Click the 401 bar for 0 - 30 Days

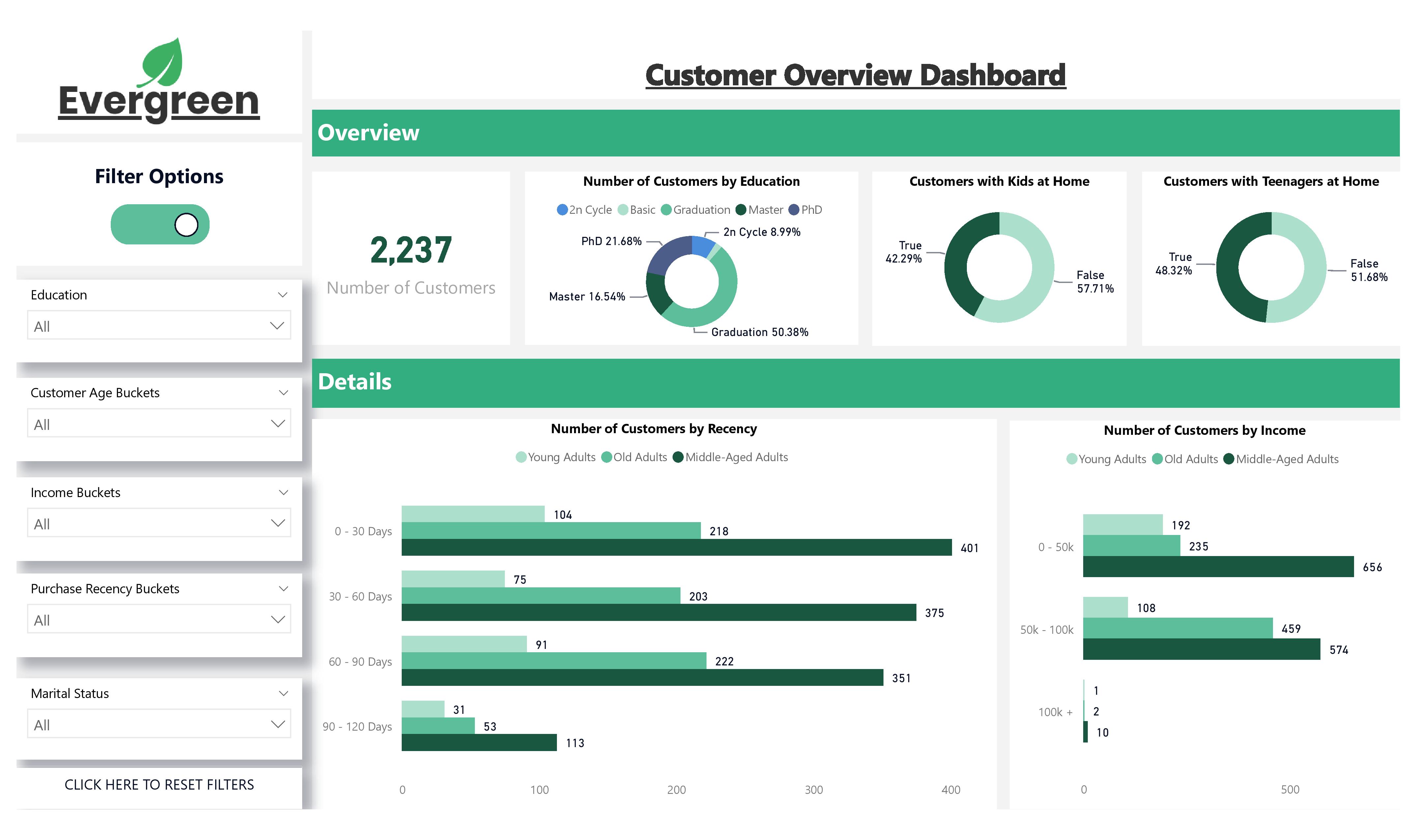coord(677,547)
